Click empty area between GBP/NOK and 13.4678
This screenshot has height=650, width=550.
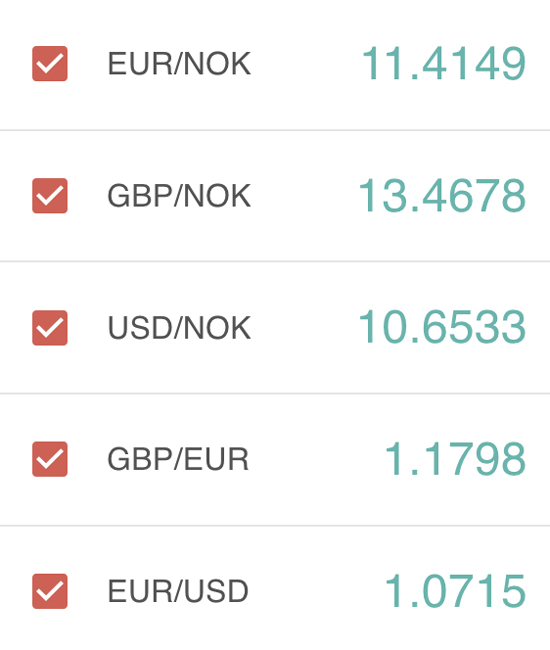(x=305, y=196)
